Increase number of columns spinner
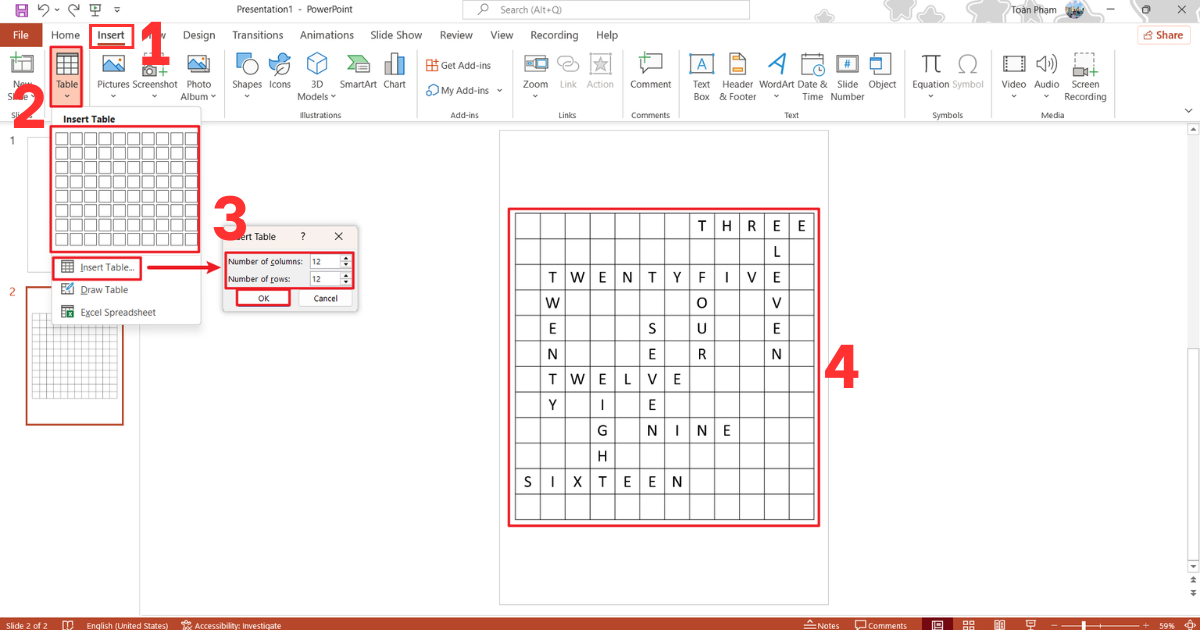 [346, 258]
